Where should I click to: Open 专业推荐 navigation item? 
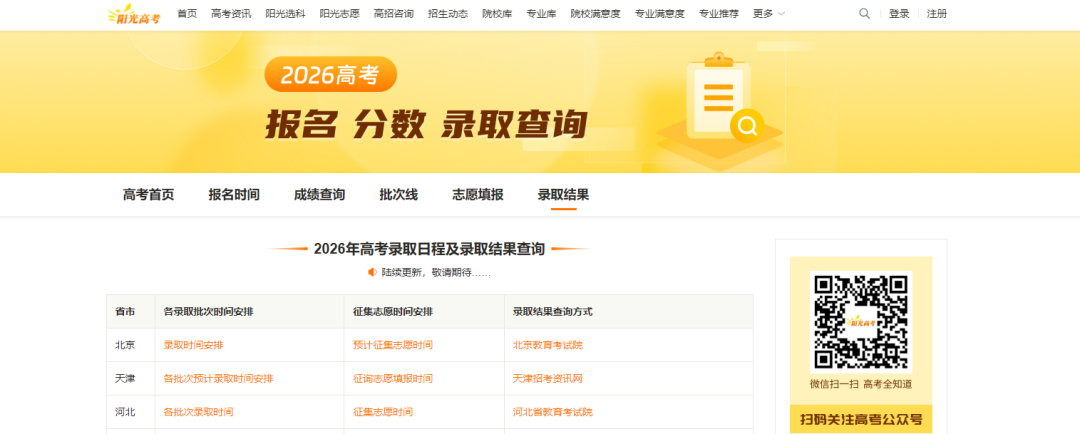tap(718, 14)
